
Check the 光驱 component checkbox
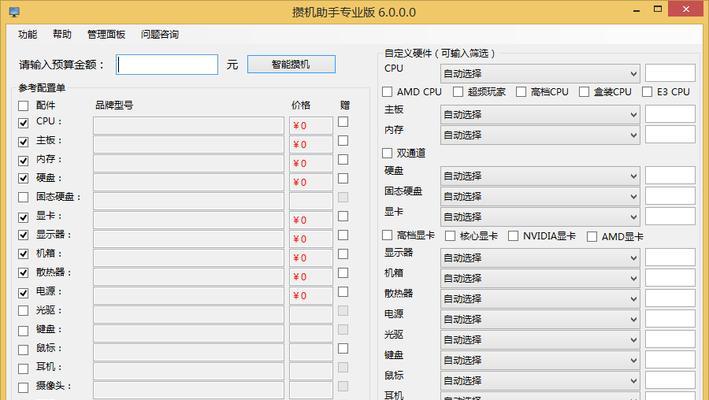tap(23, 311)
